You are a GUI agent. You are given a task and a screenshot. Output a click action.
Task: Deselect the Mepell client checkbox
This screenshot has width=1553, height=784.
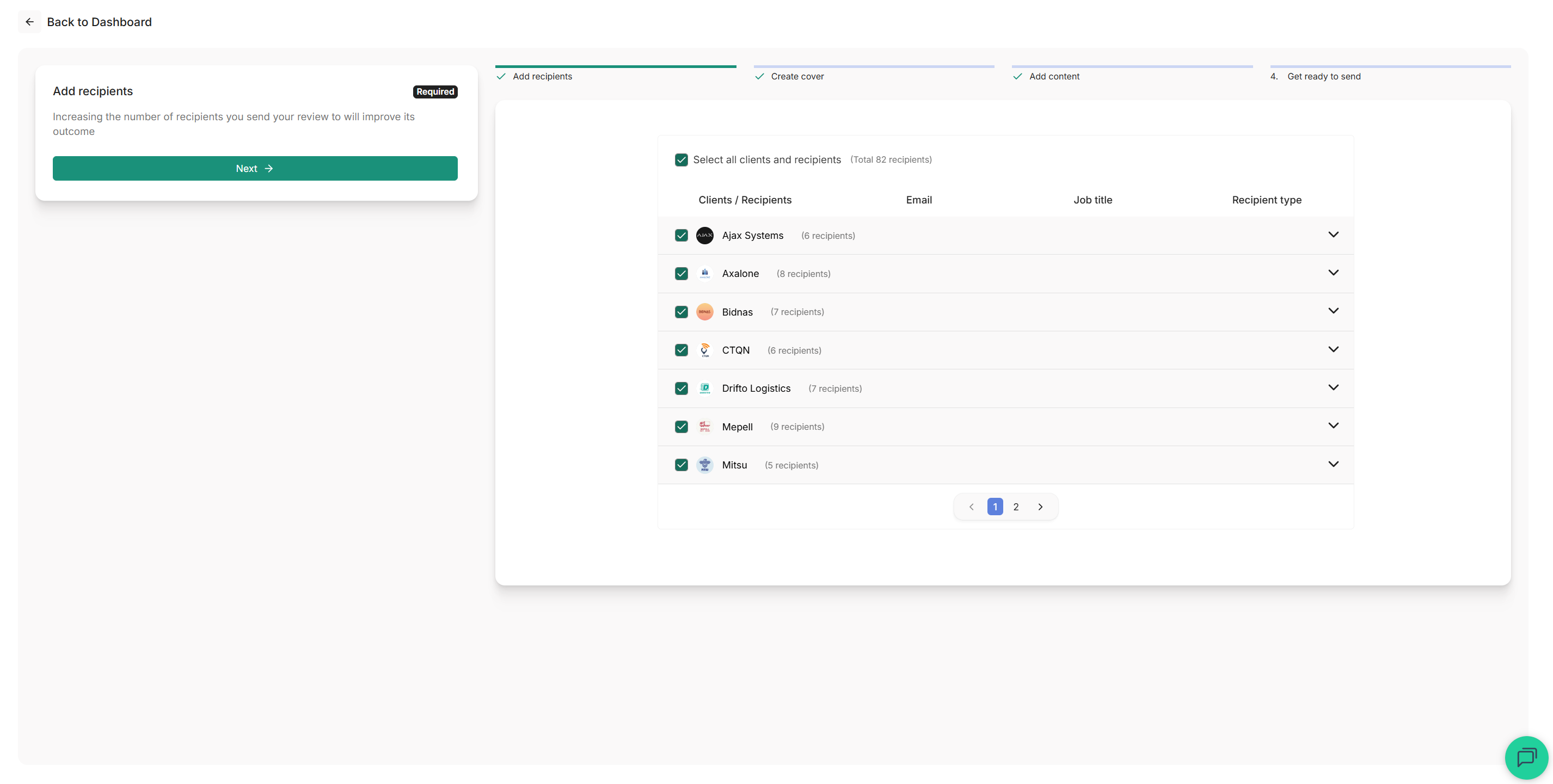click(682, 427)
